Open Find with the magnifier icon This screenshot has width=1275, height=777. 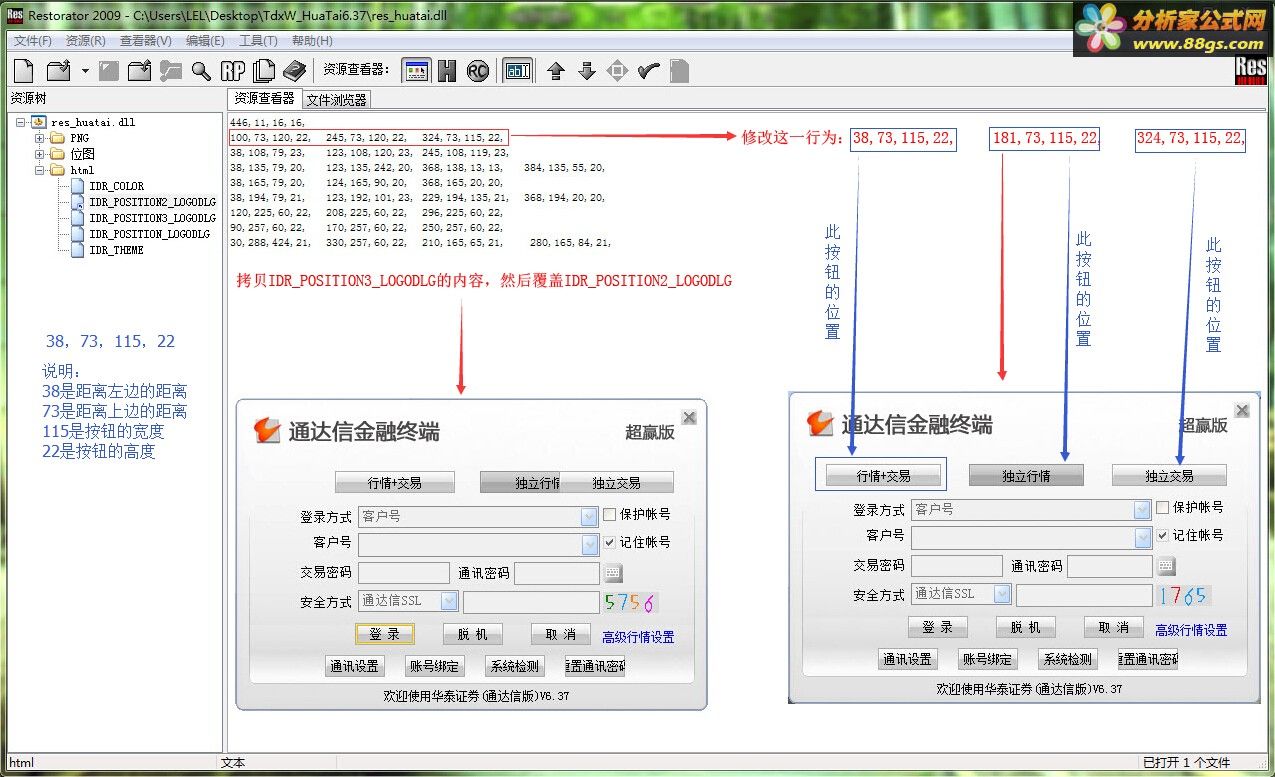point(202,71)
